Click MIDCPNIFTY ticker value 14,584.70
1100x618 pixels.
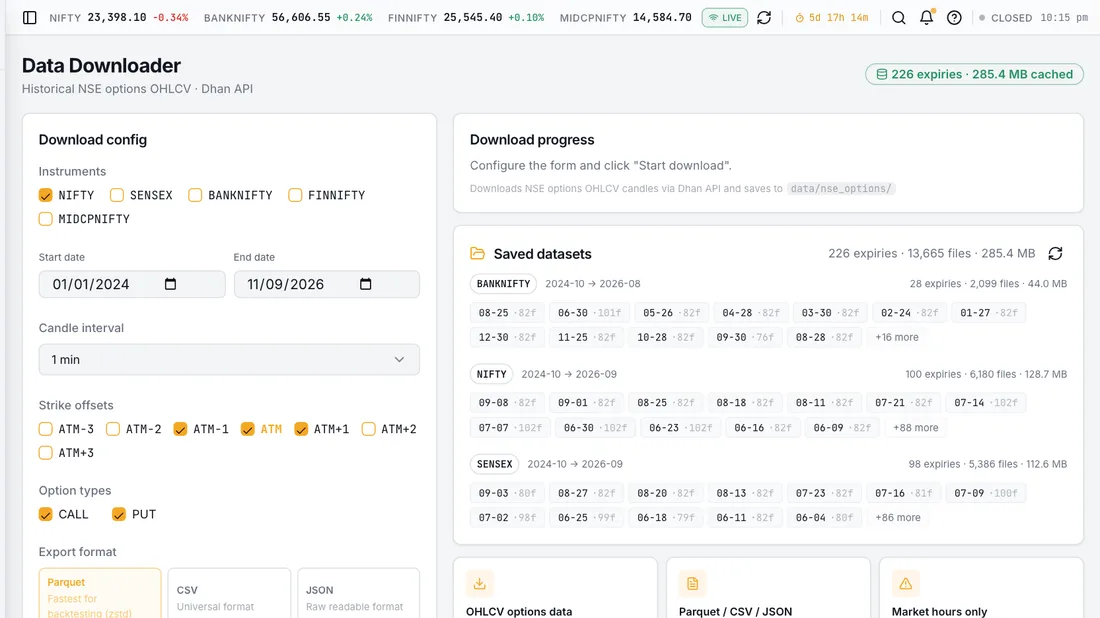pos(662,18)
